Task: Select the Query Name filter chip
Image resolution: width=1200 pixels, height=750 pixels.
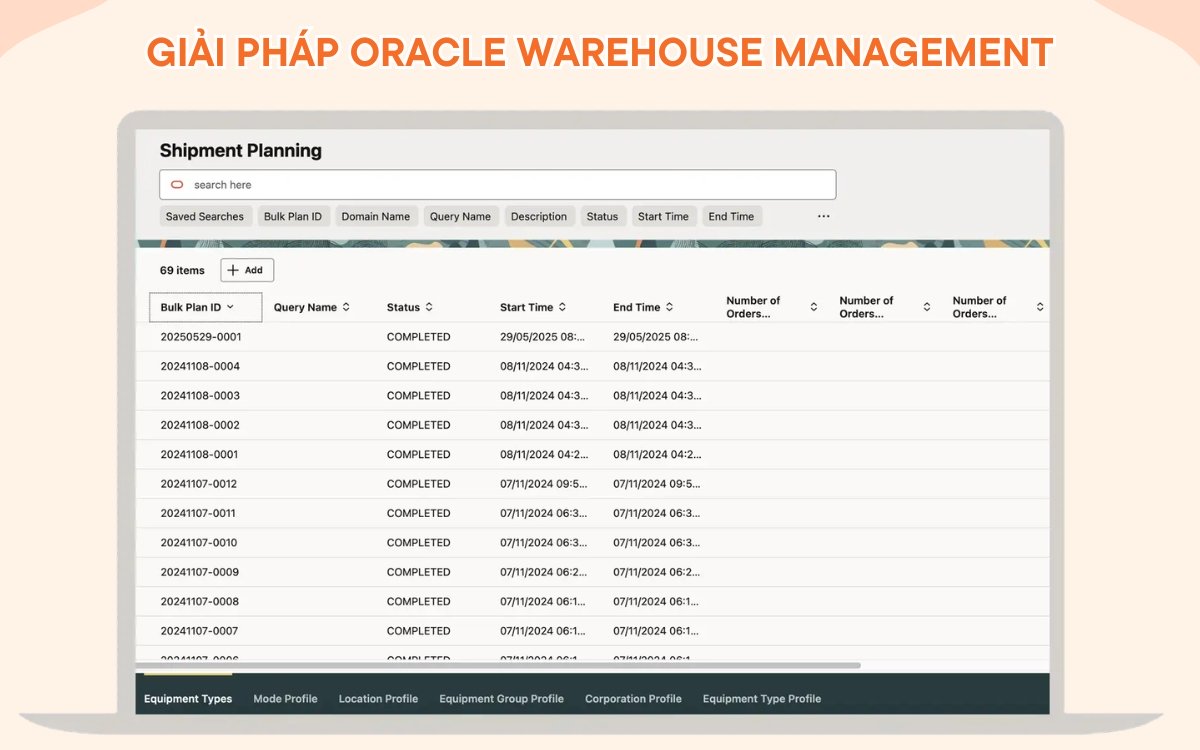Action: coord(460,216)
